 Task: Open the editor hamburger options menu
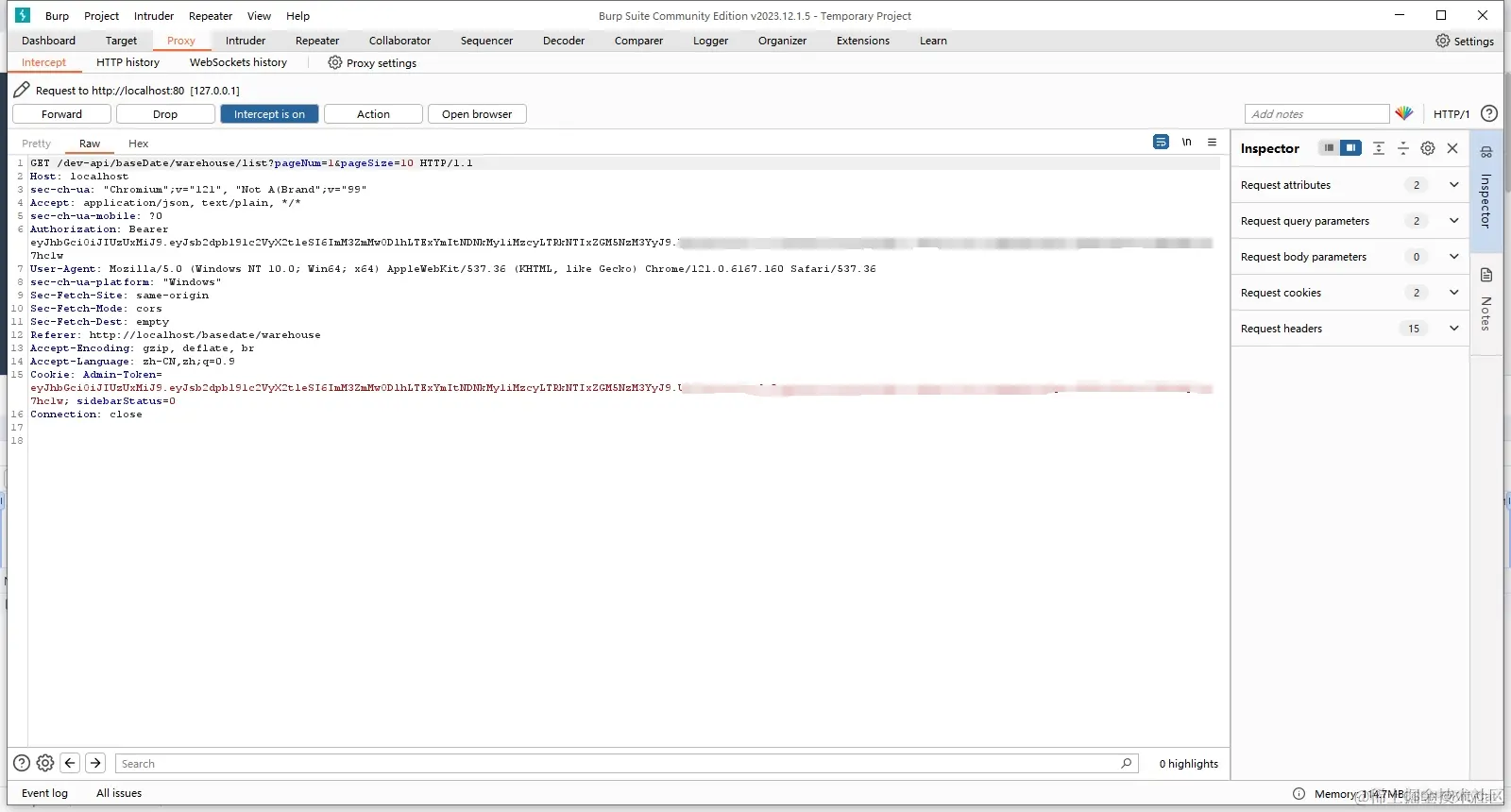1212,142
